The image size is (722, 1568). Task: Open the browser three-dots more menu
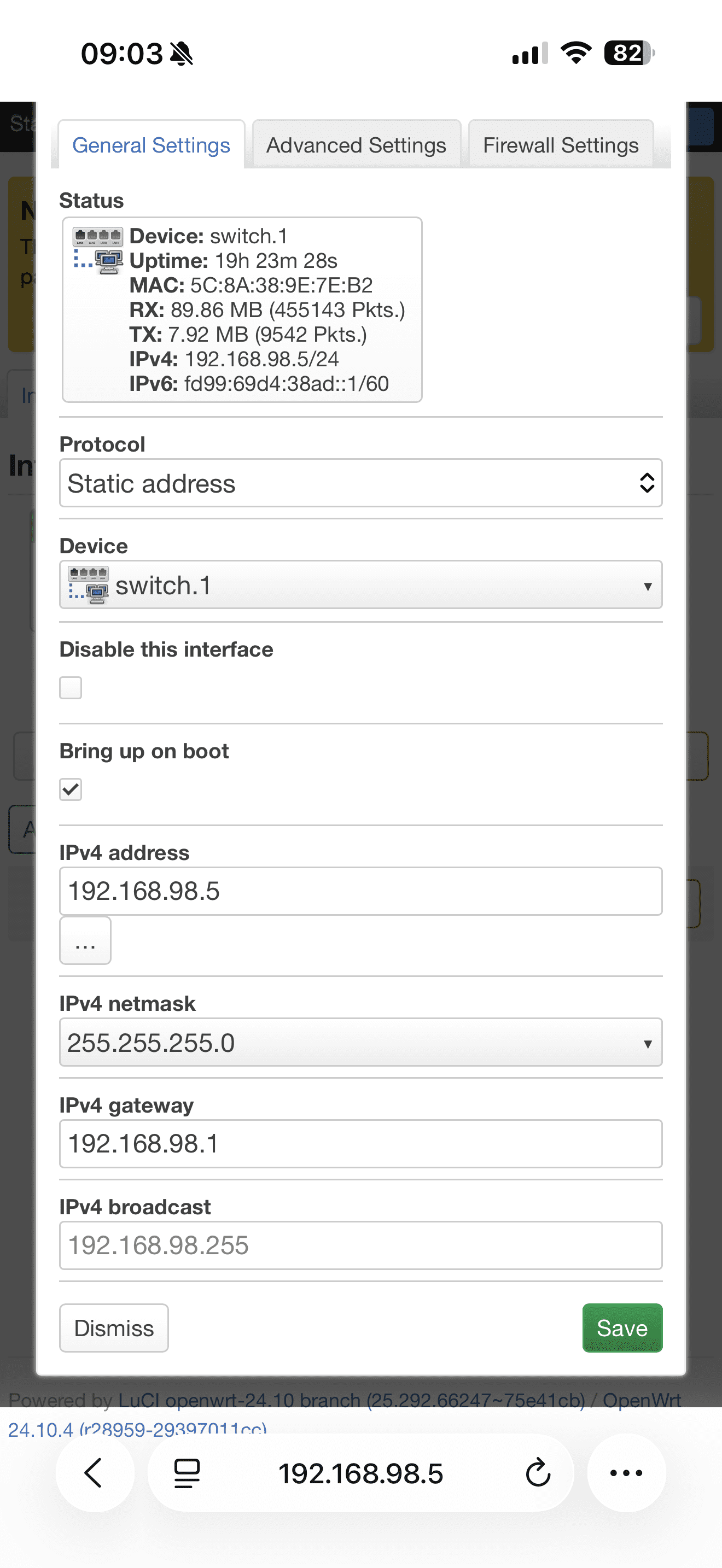[x=626, y=1473]
